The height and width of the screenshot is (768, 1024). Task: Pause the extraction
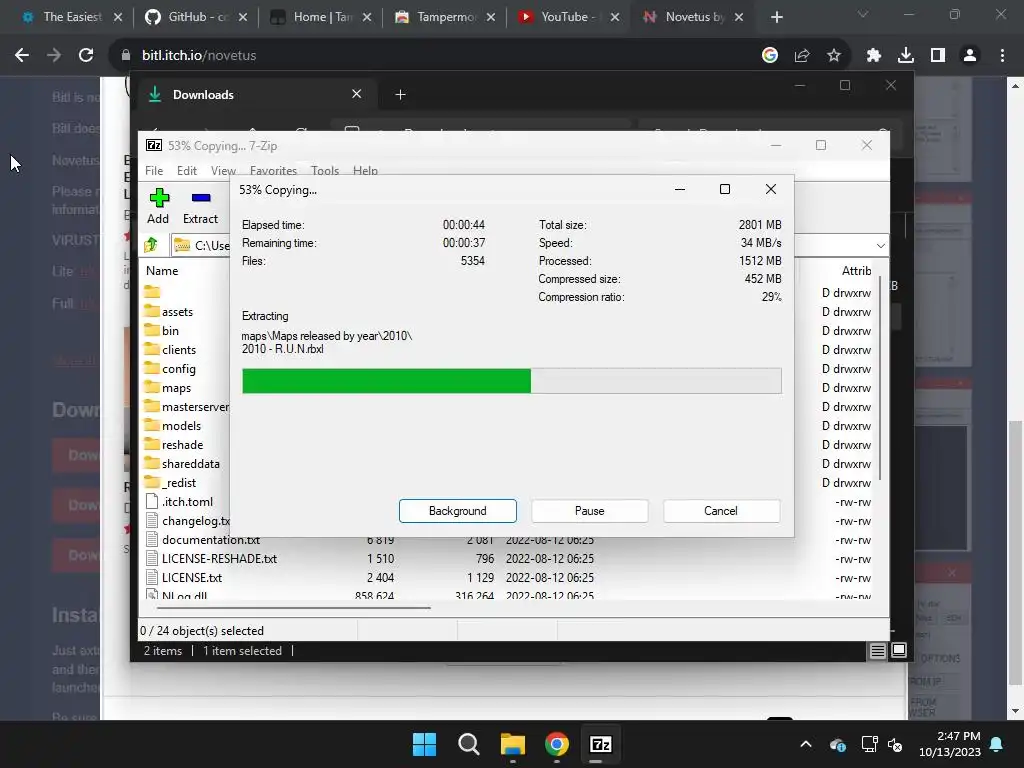[589, 511]
